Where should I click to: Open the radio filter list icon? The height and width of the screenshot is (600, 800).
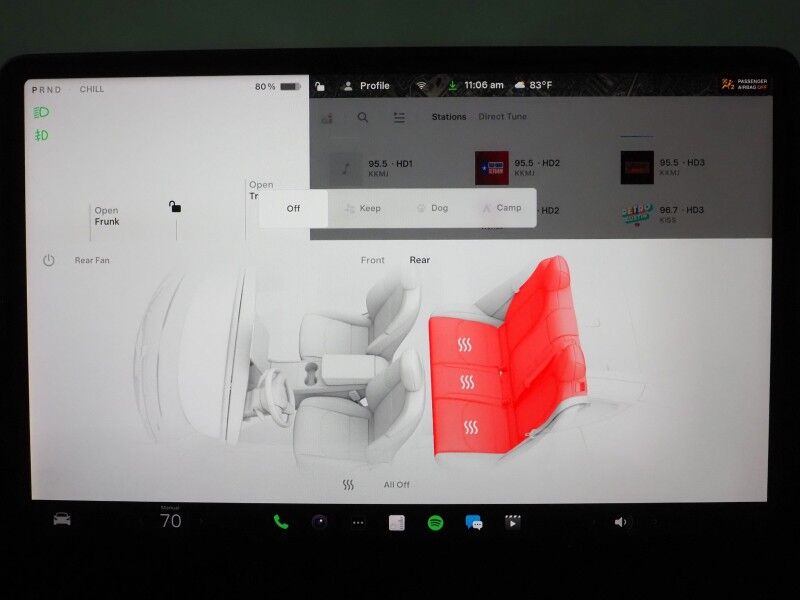399,117
